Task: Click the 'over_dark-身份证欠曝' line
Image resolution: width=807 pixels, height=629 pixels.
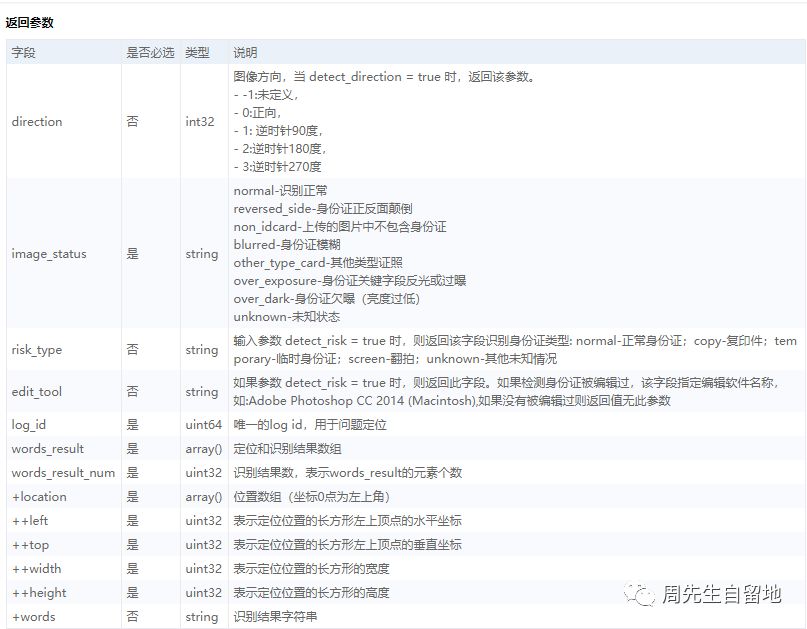Action: click(327, 299)
